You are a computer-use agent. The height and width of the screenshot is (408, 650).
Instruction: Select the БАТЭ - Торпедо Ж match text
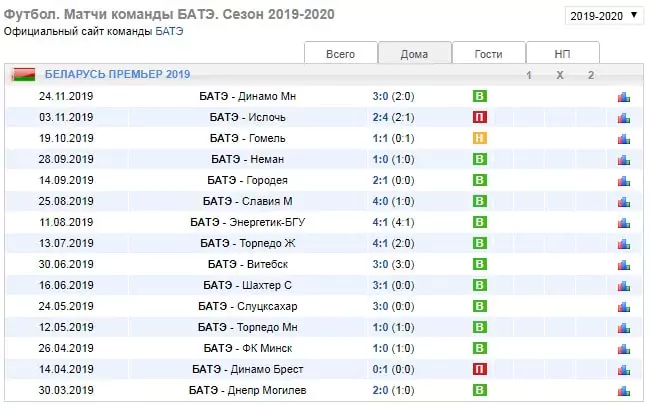pyautogui.click(x=247, y=243)
